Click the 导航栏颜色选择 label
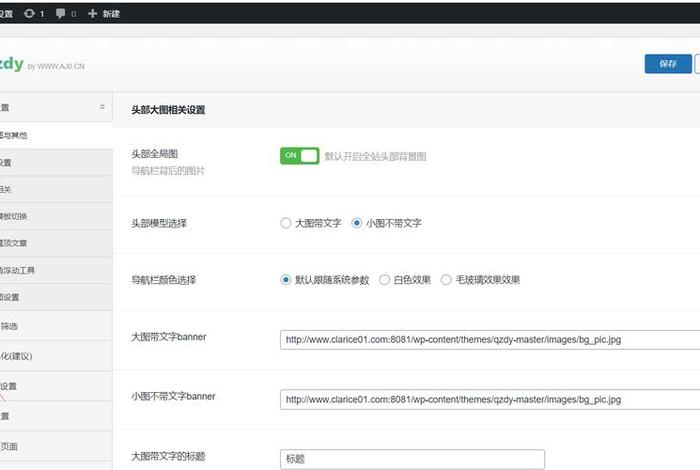 pyautogui.click(x=163, y=280)
